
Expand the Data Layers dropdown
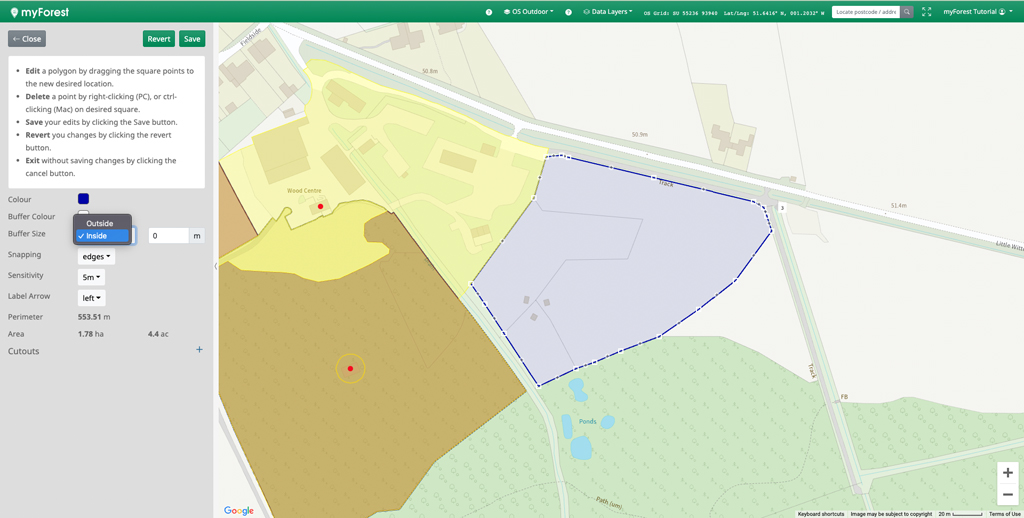(609, 12)
